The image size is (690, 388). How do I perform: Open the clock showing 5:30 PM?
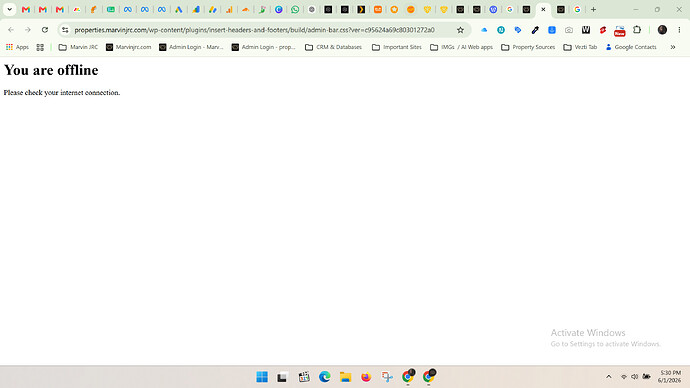pyautogui.click(x=669, y=377)
